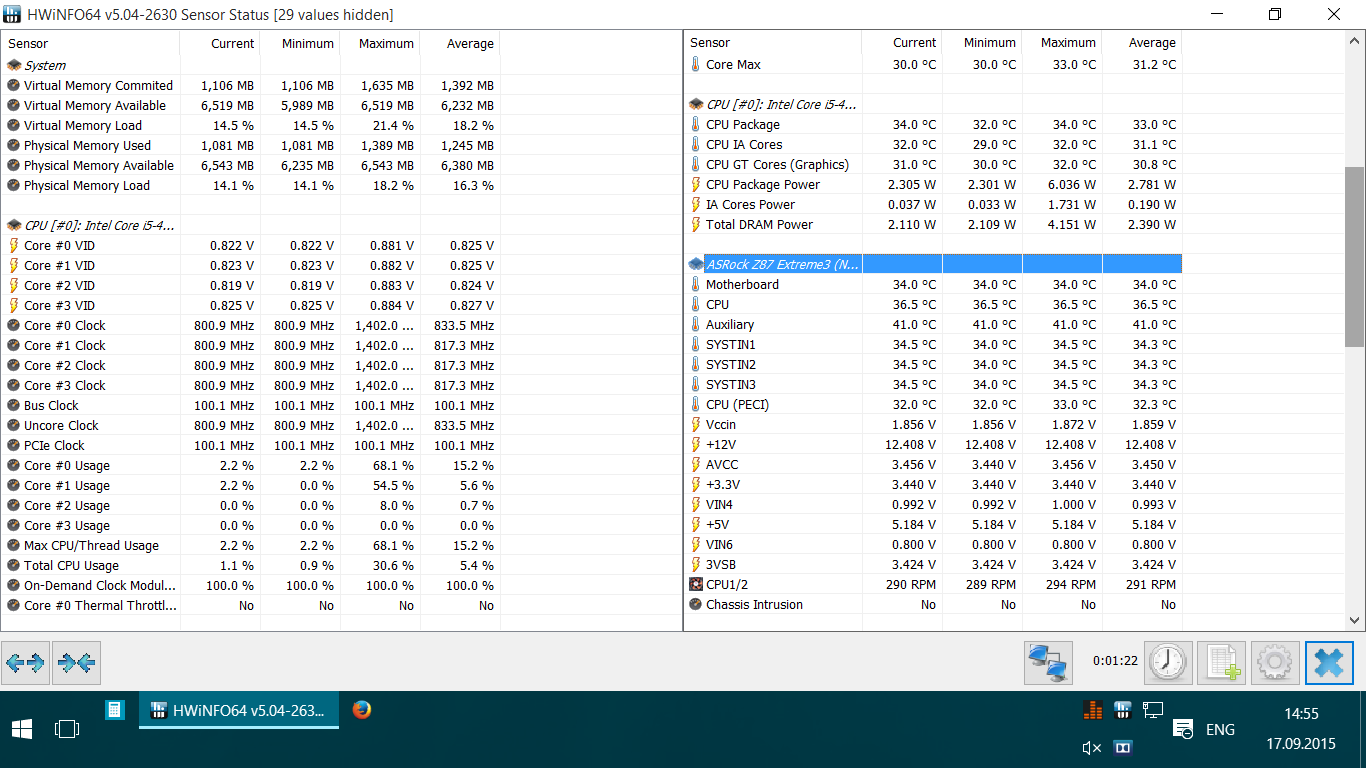Click the fan icon beside CPU1/2
The width and height of the screenshot is (1366, 768).
point(696,584)
